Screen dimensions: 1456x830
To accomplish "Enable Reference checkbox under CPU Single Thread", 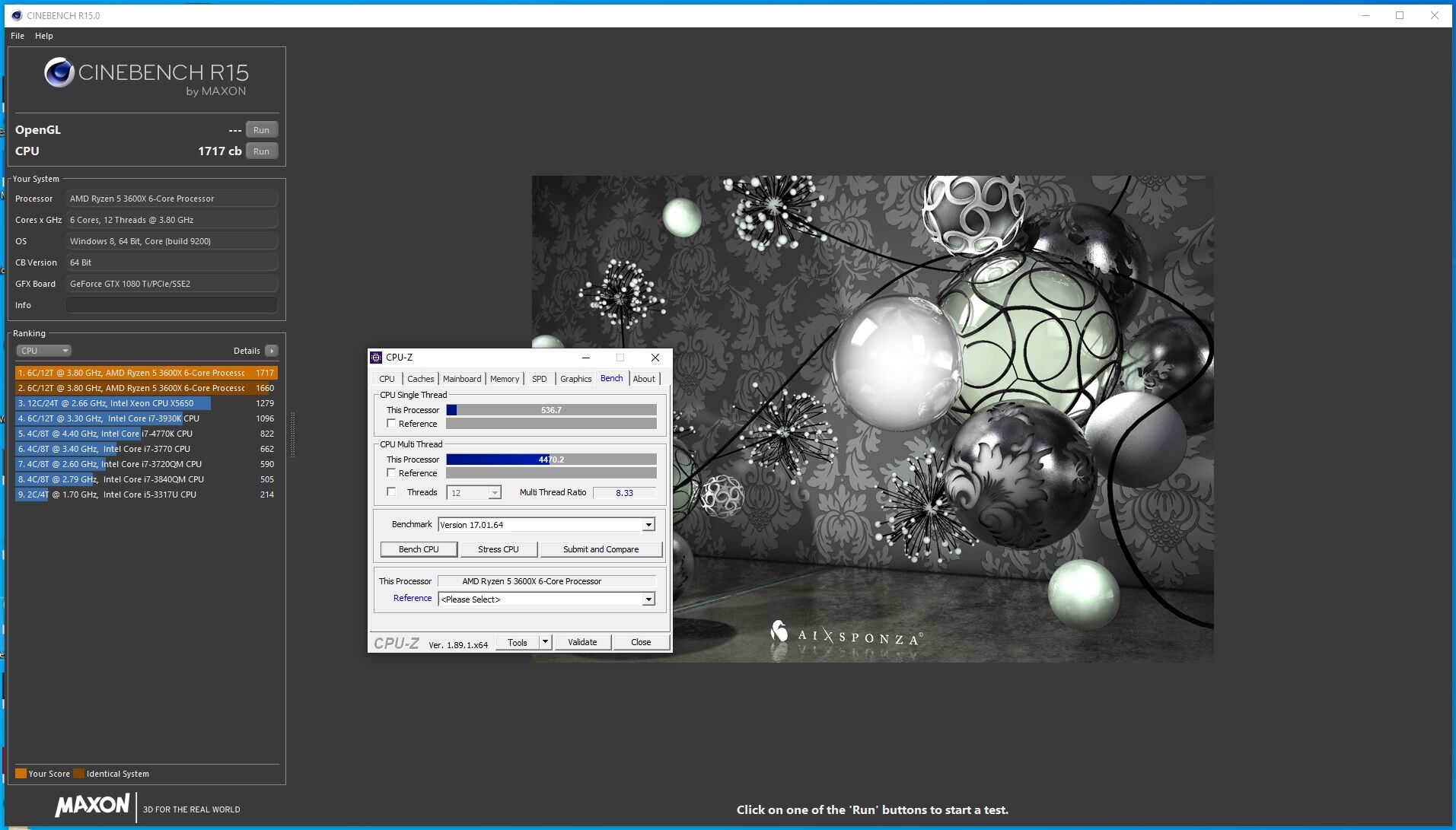I will coord(391,424).
